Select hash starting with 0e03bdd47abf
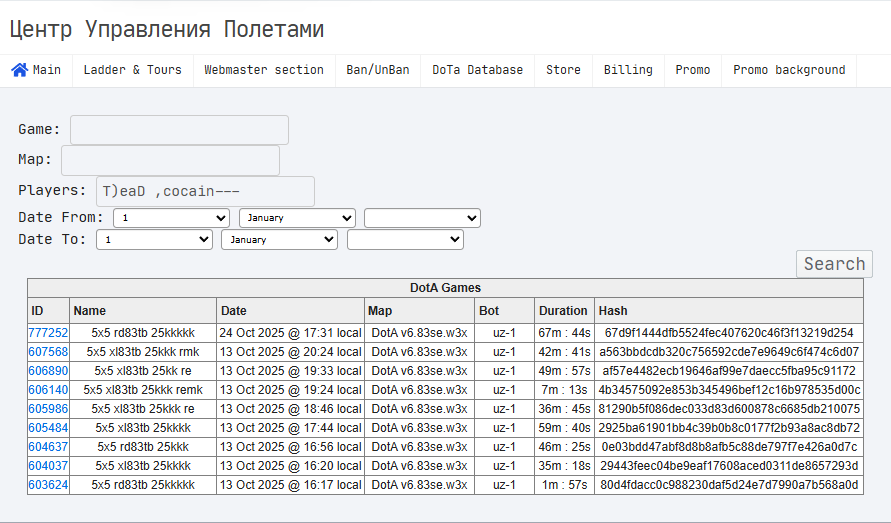The width and height of the screenshot is (891, 523). pyautogui.click(x=729, y=447)
